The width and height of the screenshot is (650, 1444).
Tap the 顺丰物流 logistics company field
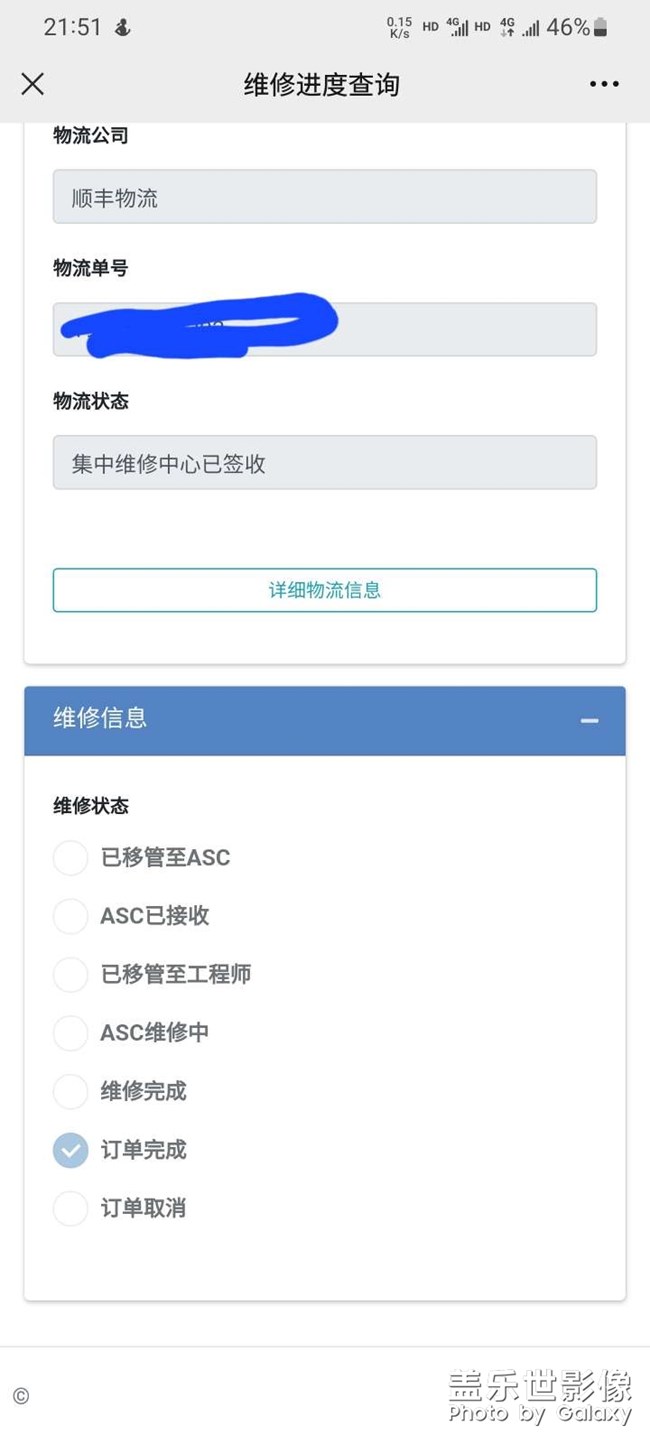[324, 196]
